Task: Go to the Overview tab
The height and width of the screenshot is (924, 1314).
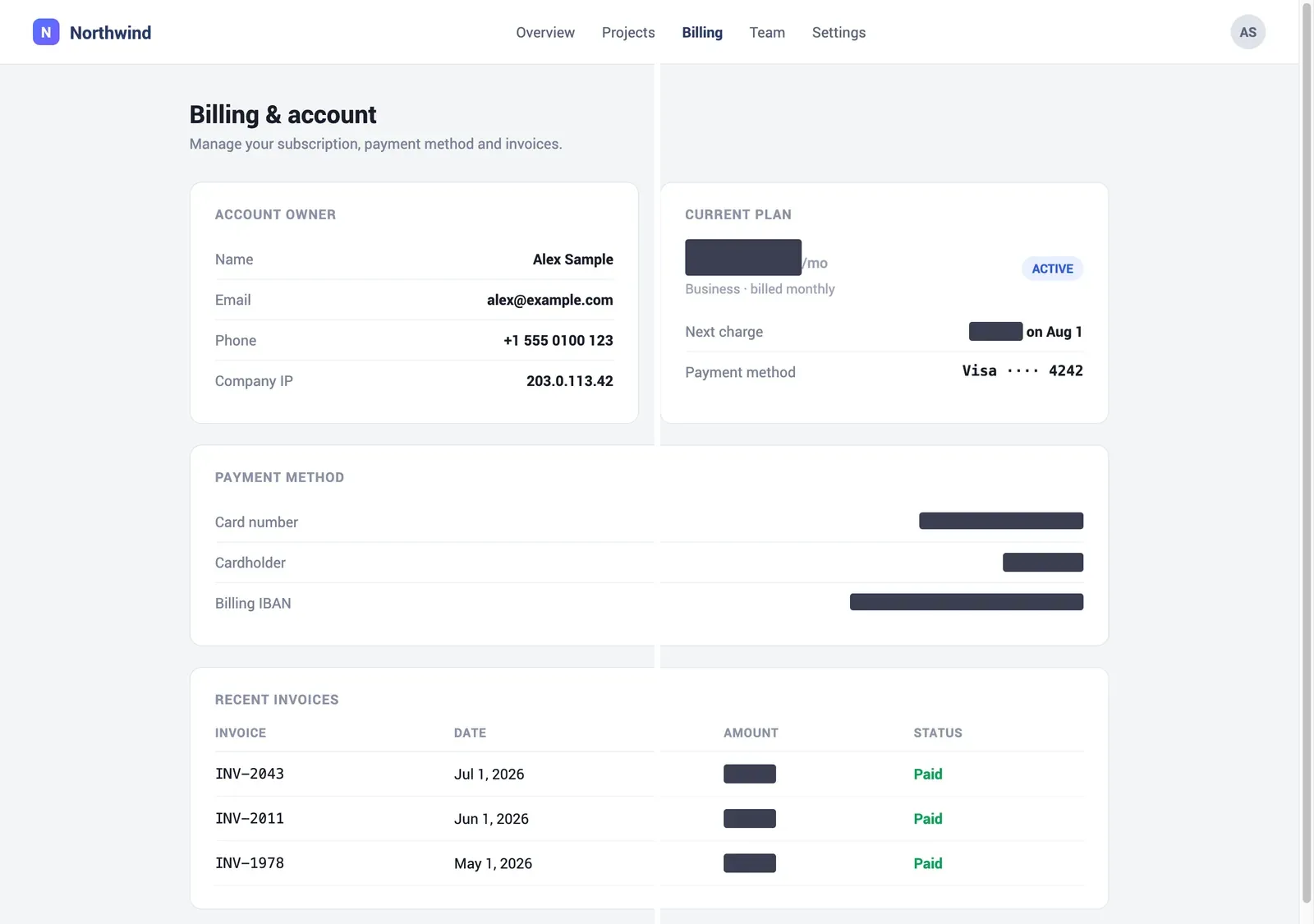Action: click(x=545, y=32)
